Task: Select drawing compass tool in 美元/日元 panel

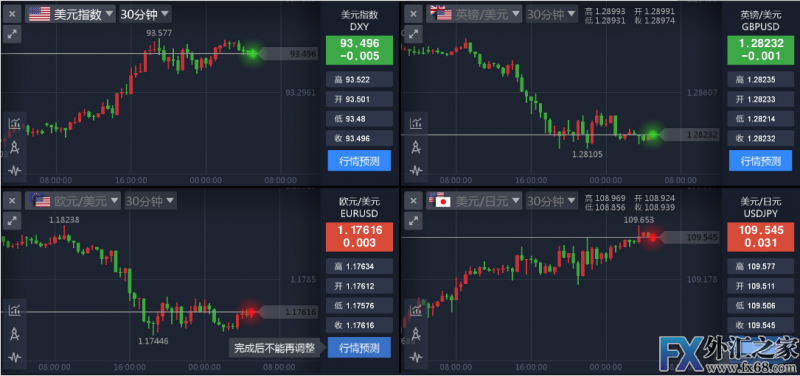Action: (416, 334)
